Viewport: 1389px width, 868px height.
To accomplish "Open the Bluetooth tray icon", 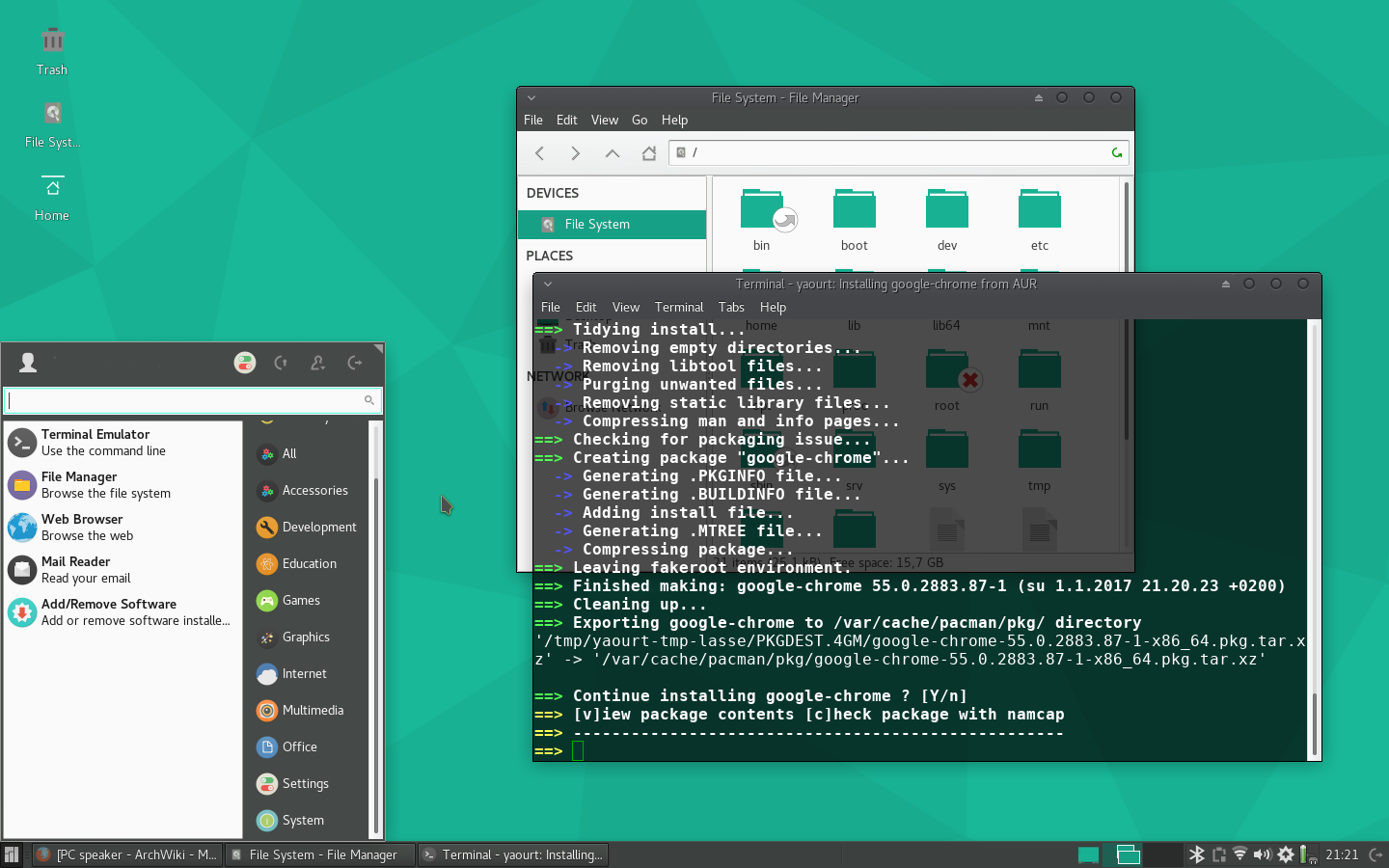I will [x=1196, y=854].
